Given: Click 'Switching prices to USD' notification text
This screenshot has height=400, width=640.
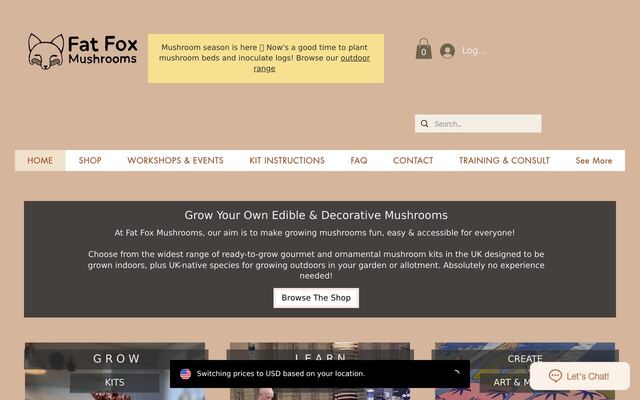Looking at the screenshot, I should pyautogui.click(x=281, y=373).
